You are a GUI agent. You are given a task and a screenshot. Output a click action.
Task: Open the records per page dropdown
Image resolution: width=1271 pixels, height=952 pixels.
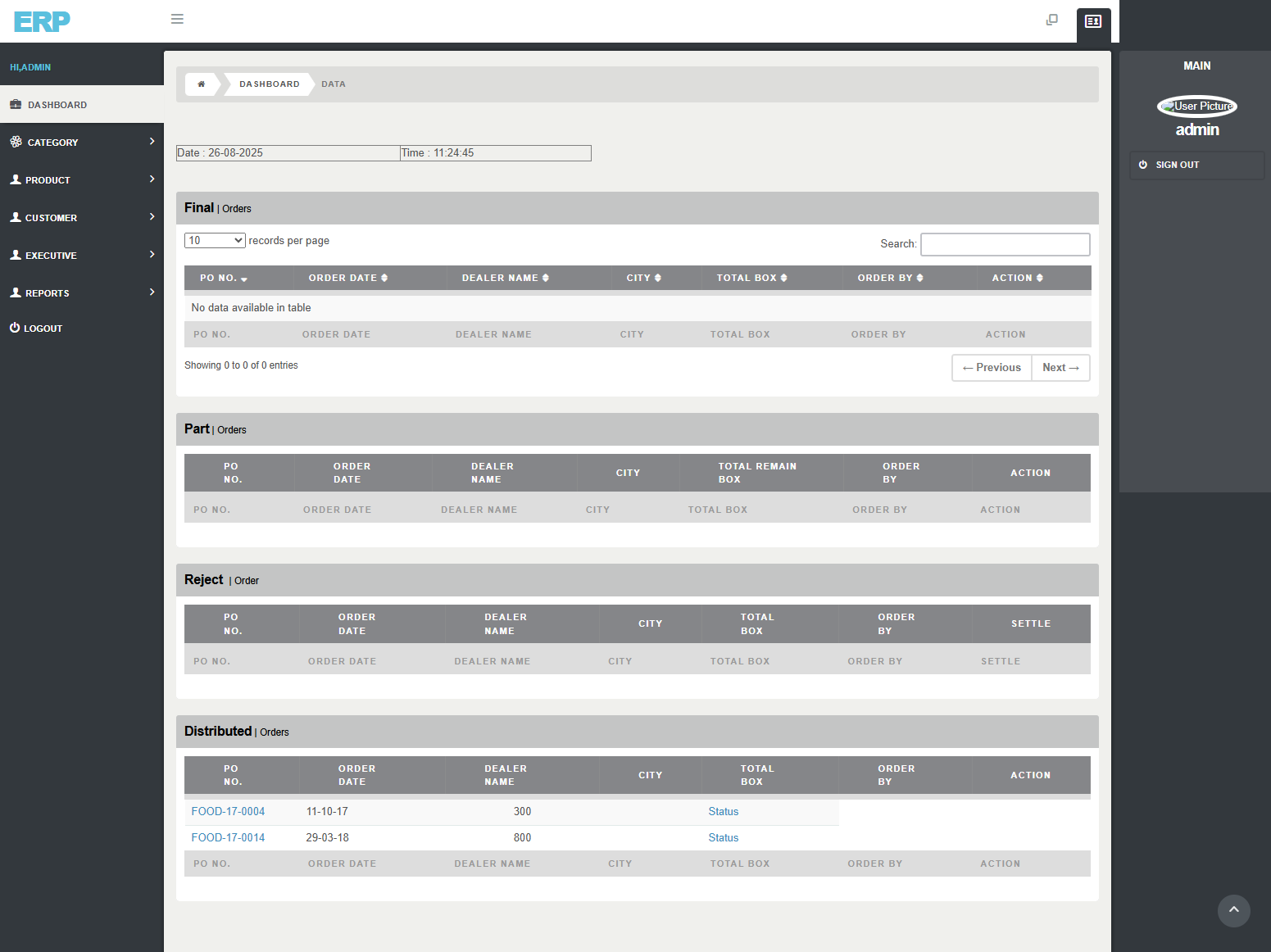pos(215,241)
